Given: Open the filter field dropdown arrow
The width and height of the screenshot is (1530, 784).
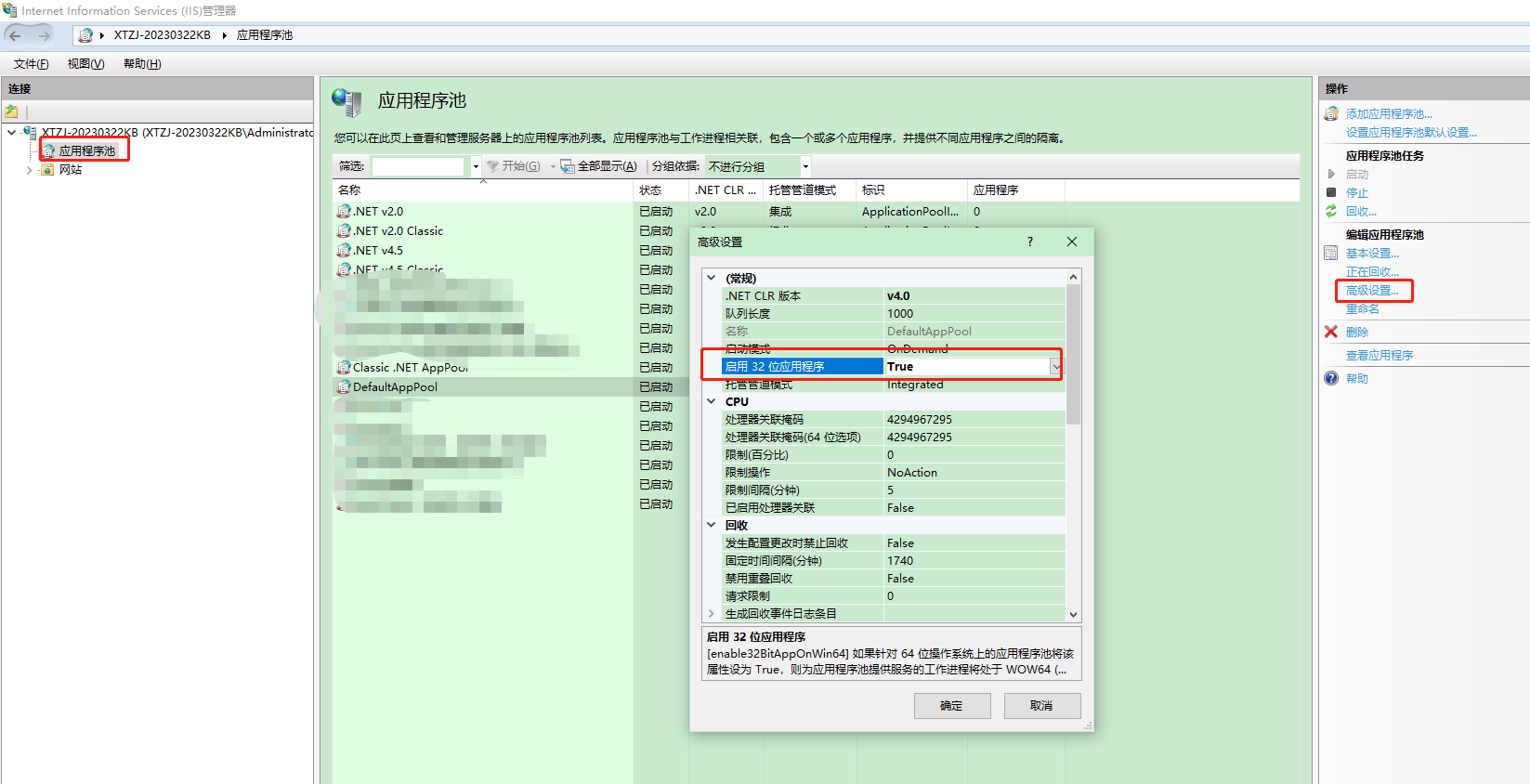Looking at the screenshot, I should coord(476,166).
